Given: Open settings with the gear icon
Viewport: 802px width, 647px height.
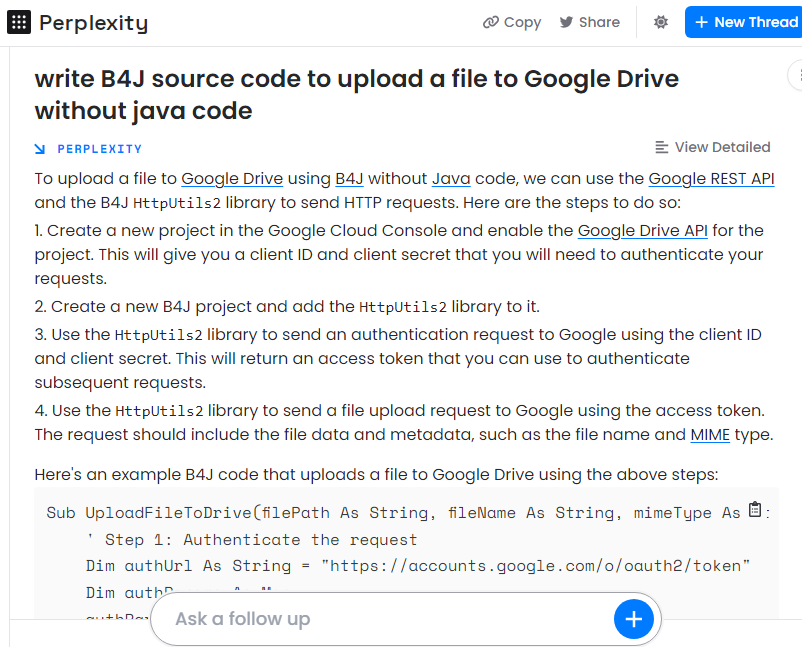Looking at the screenshot, I should pos(660,22).
